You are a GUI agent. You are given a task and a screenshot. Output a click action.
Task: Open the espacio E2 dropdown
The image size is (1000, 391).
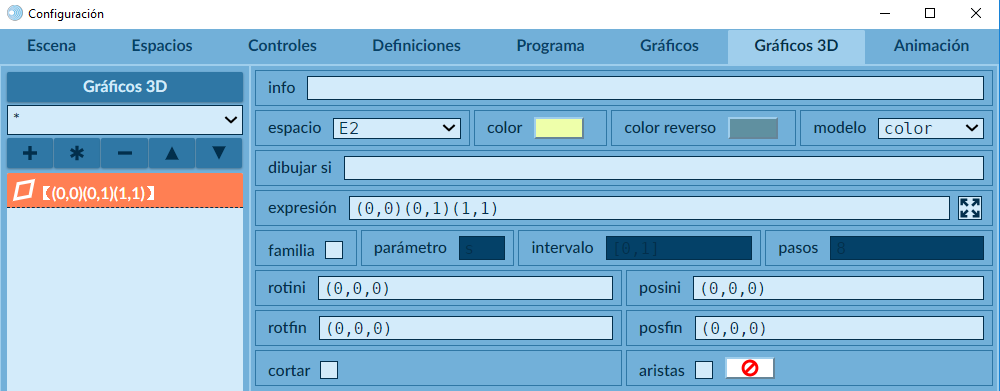coord(397,128)
